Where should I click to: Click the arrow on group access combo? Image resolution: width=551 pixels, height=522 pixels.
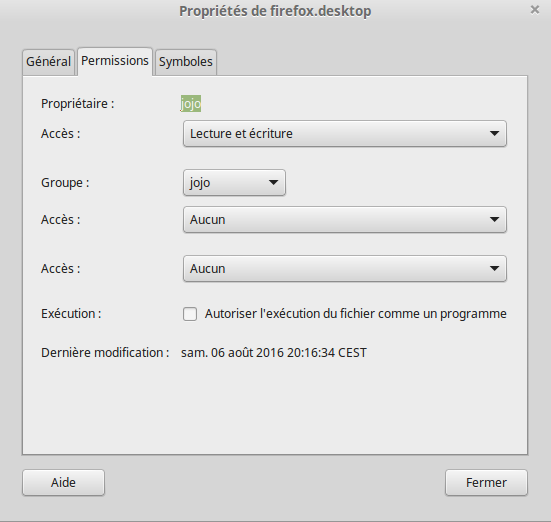point(494,220)
